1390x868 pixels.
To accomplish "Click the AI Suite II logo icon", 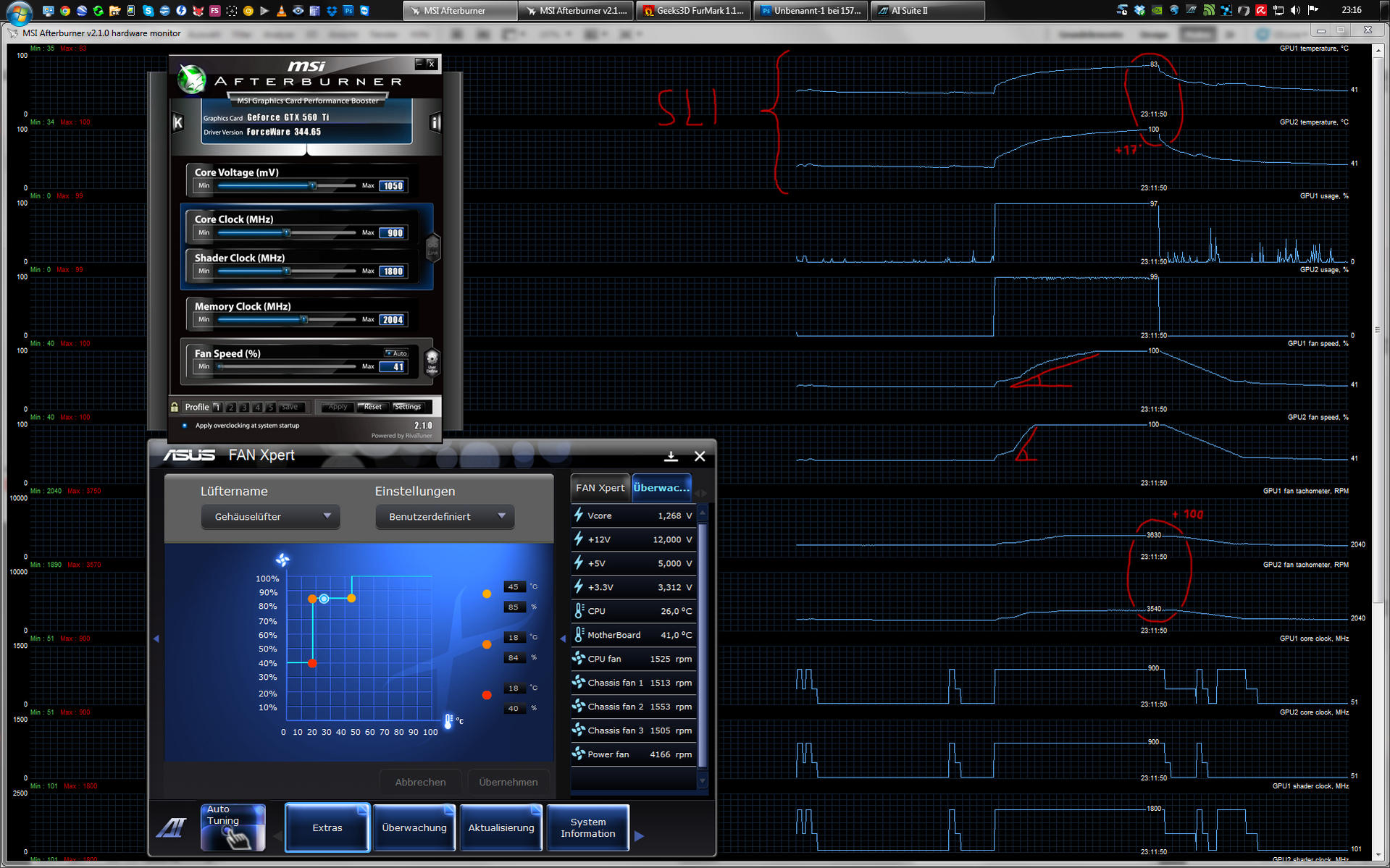I will pyautogui.click(x=172, y=827).
